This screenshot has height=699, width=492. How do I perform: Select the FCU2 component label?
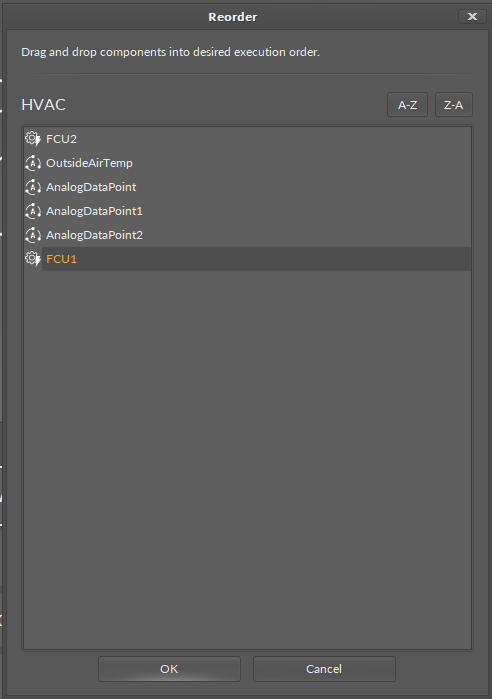(62, 139)
